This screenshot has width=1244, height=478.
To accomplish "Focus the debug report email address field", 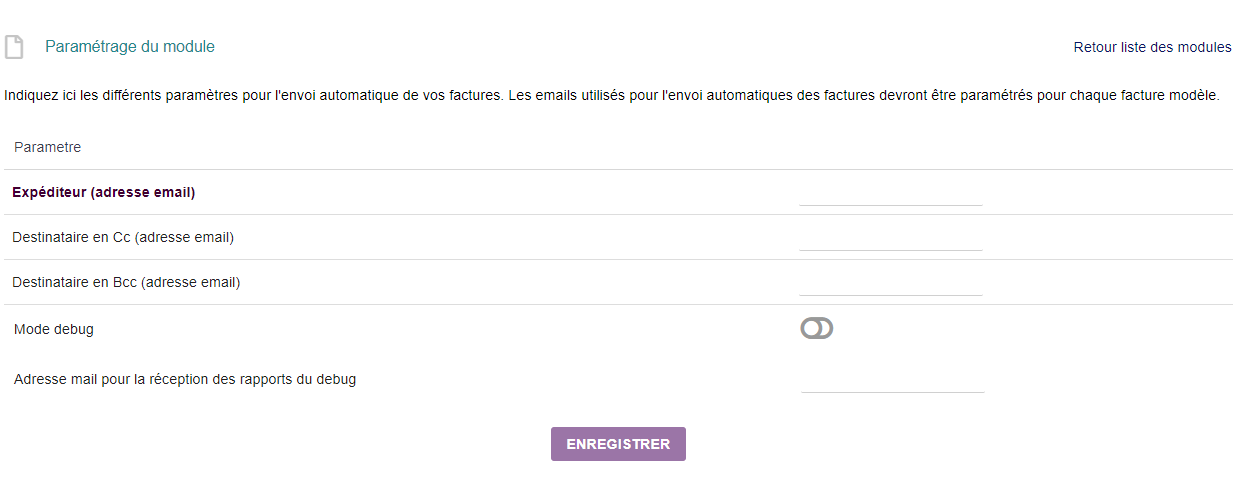I will [x=893, y=380].
